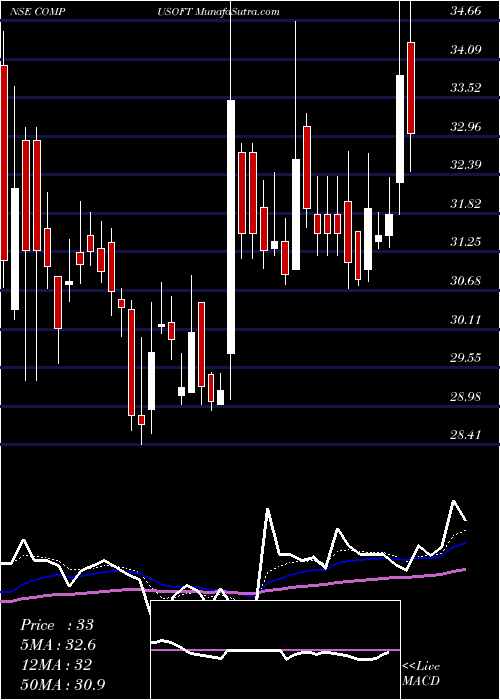Click the 32.96 price axis label
Image resolution: width=500 pixels, height=700 pixels.
(466, 126)
